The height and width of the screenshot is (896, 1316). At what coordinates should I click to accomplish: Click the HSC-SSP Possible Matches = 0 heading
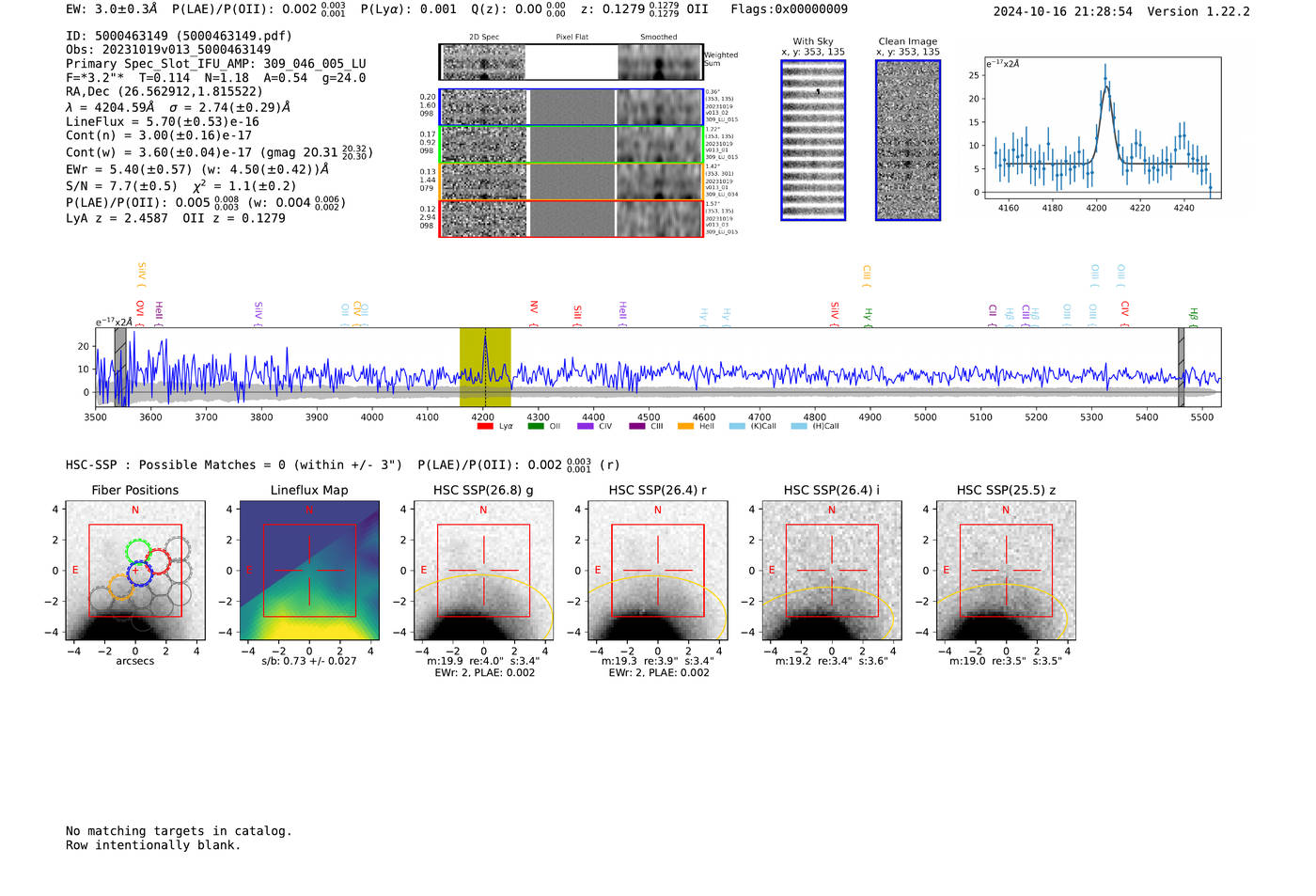click(x=234, y=465)
